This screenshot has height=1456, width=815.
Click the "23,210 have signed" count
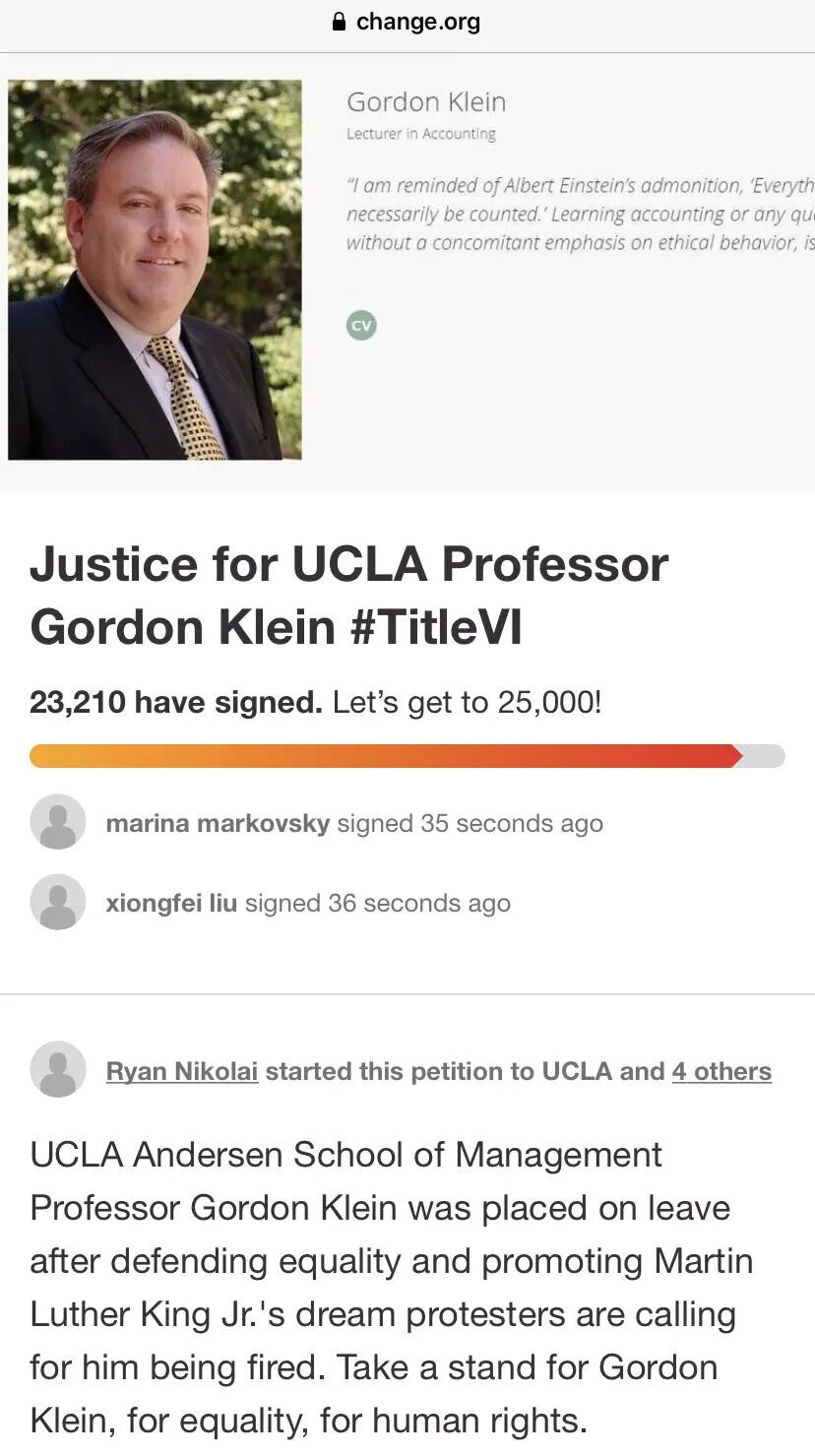[175, 703]
